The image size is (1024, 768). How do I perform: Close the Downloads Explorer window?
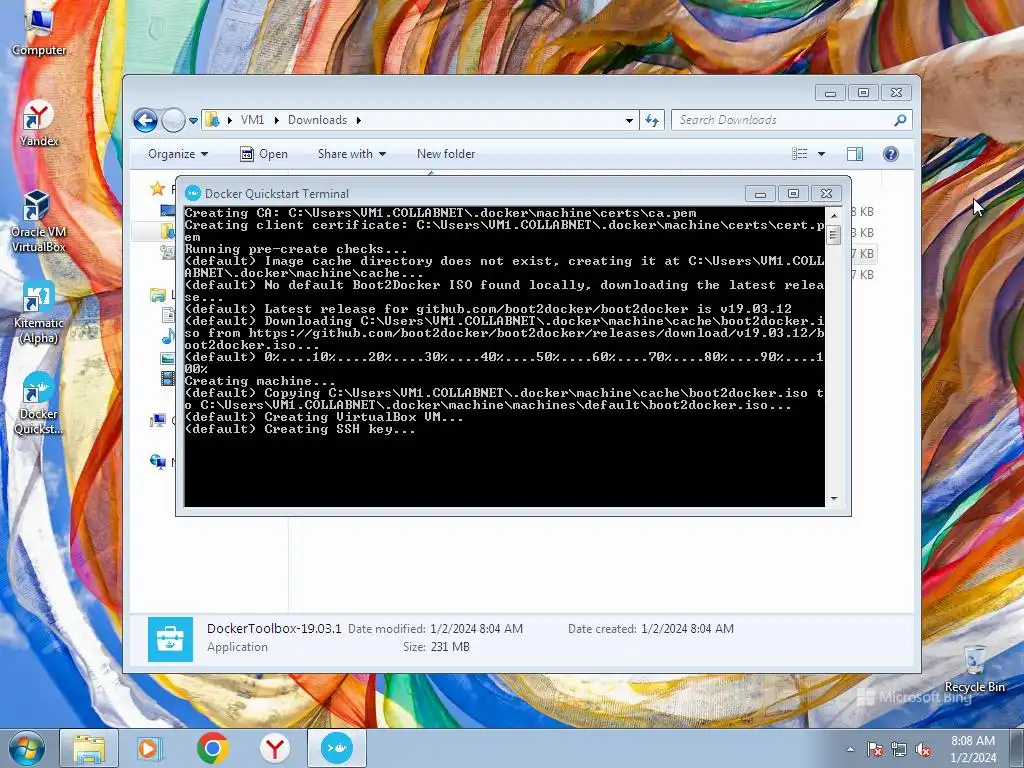(x=897, y=93)
